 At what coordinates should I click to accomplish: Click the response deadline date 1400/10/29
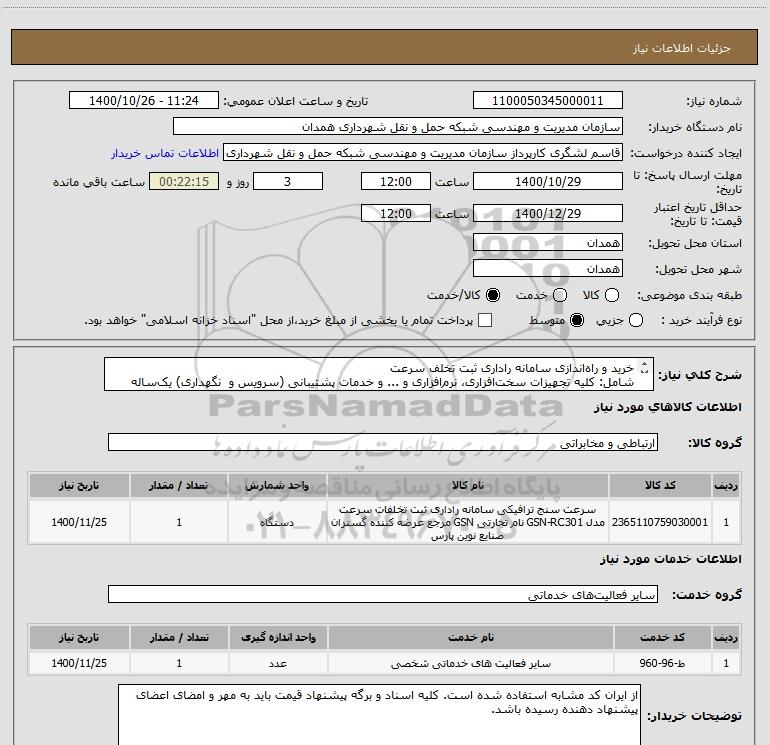[x=548, y=181]
